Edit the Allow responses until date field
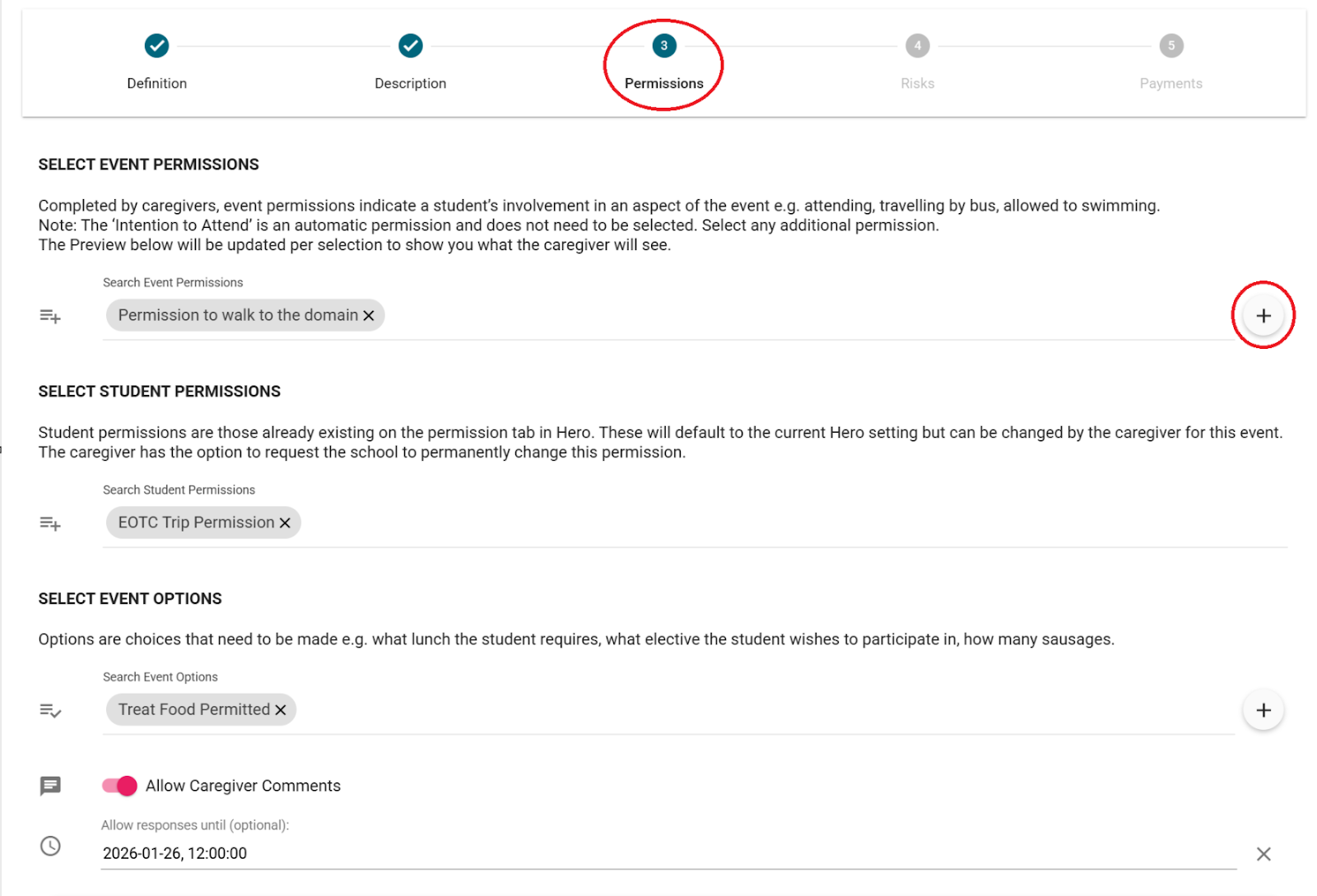 (658, 853)
